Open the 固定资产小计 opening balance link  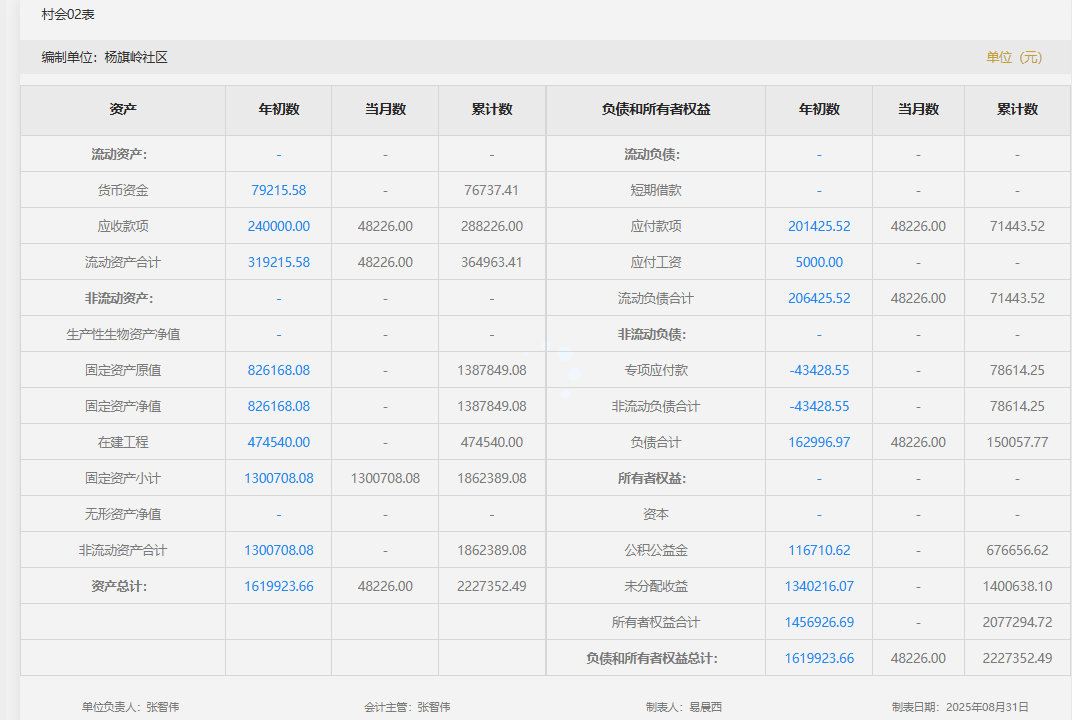[x=278, y=478]
